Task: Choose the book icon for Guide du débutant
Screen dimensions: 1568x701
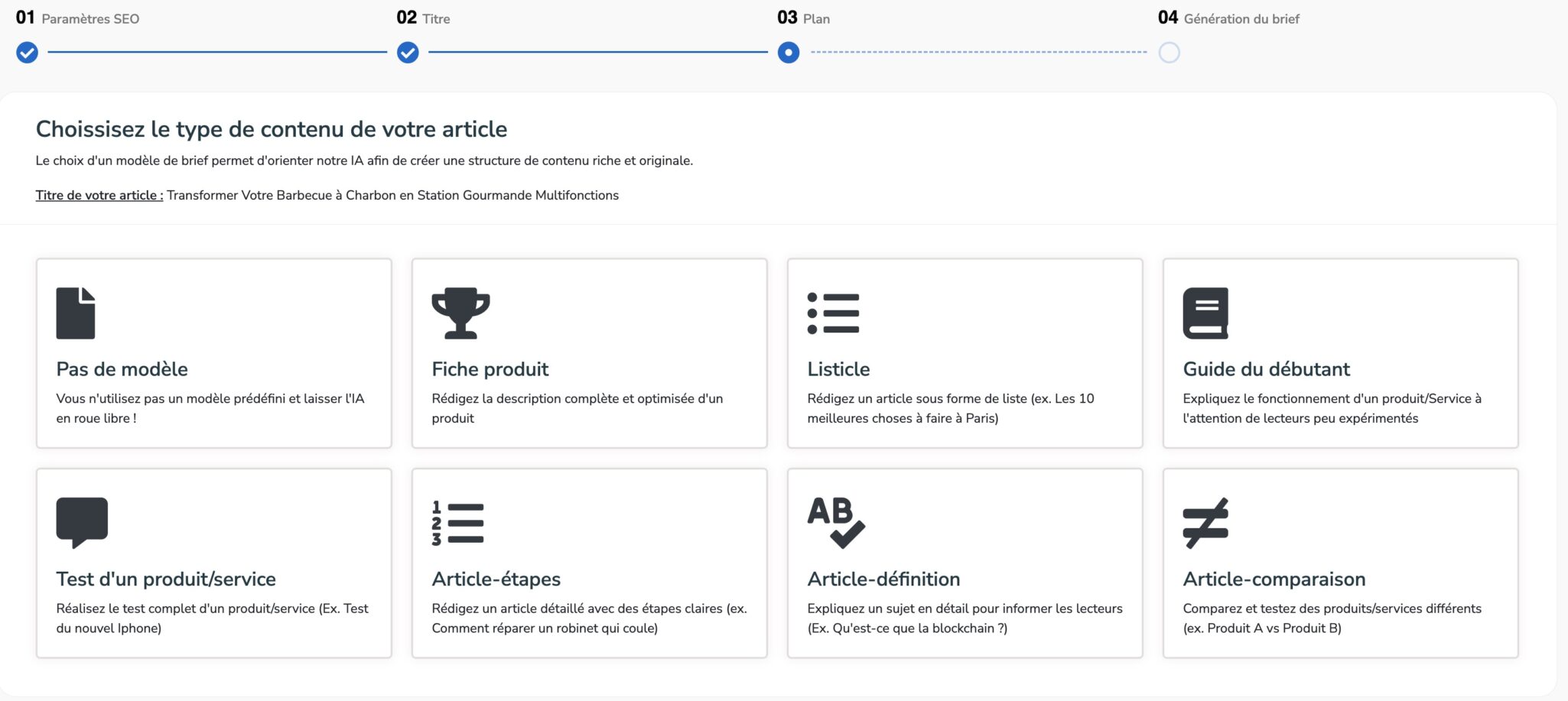Action: point(1205,313)
